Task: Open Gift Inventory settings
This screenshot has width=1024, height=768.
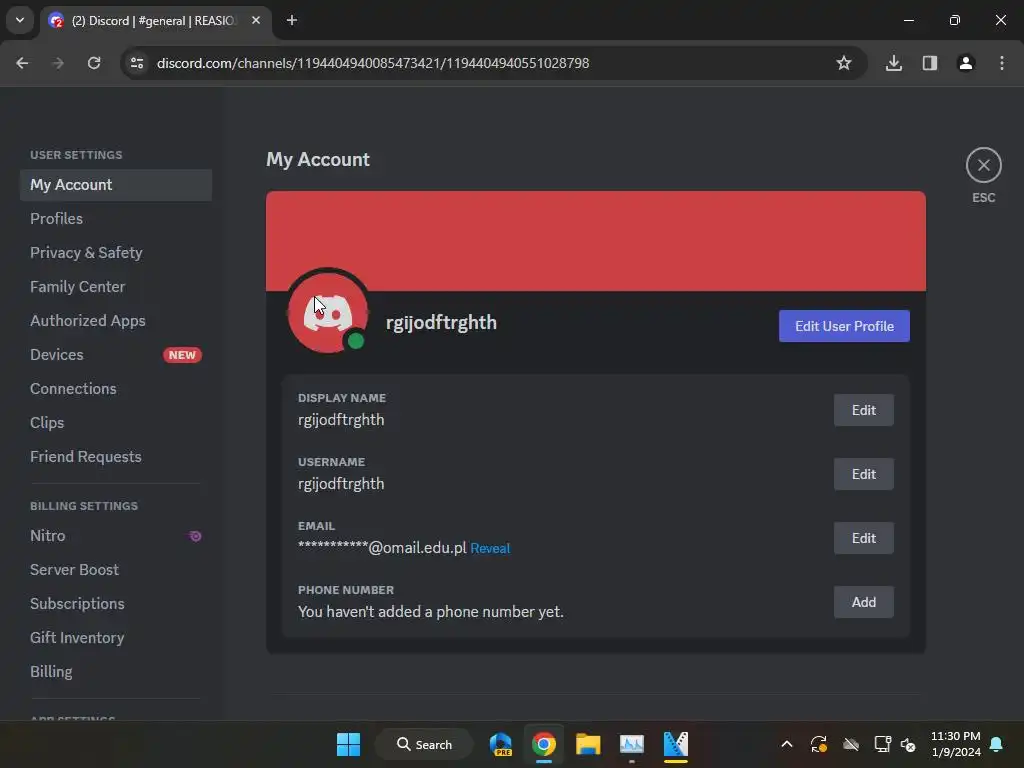Action: 116,637
